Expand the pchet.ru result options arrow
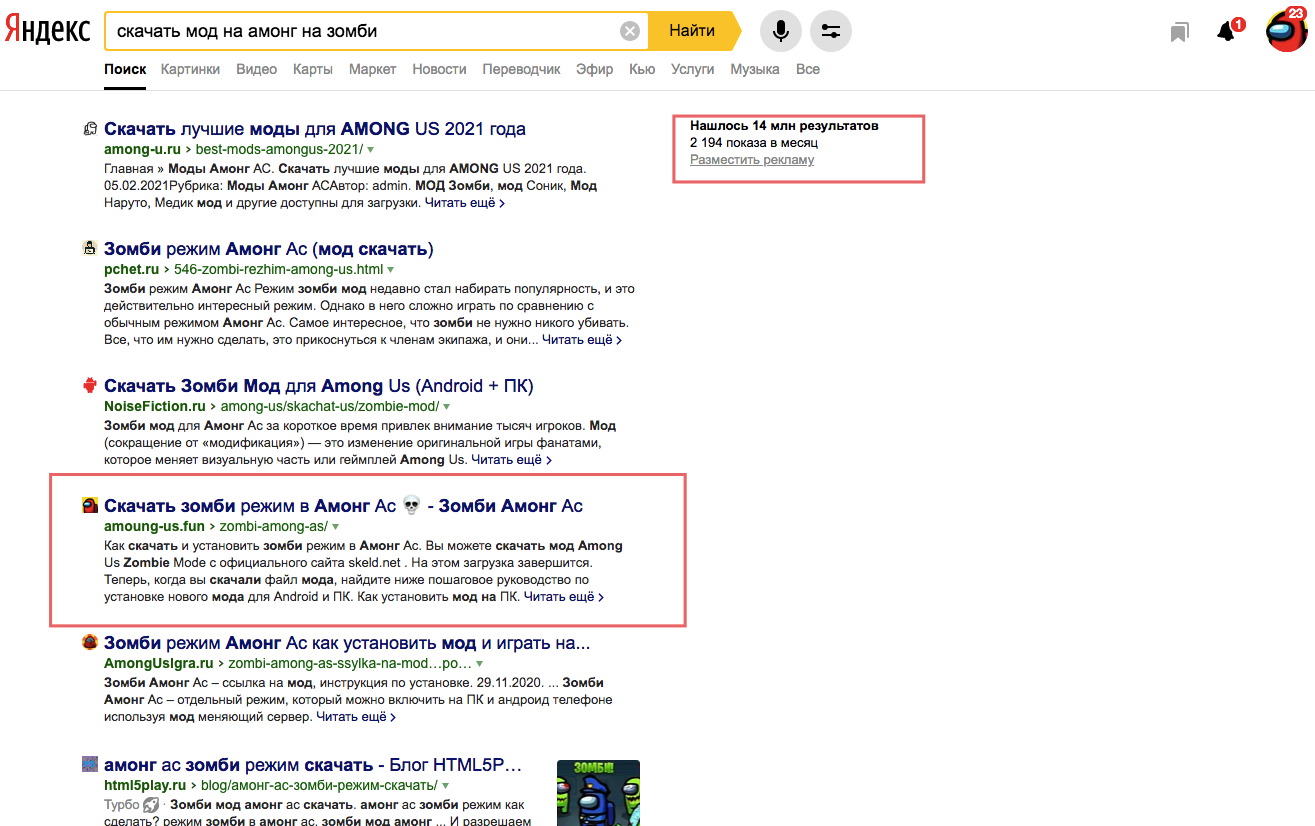This screenshot has width=1315, height=826. pos(390,269)
